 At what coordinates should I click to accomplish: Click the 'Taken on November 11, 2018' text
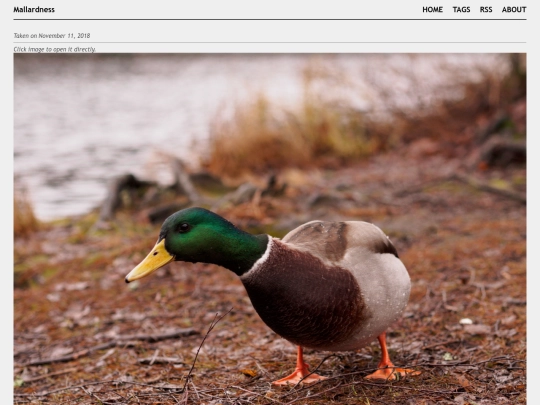(x=52, y=35)
